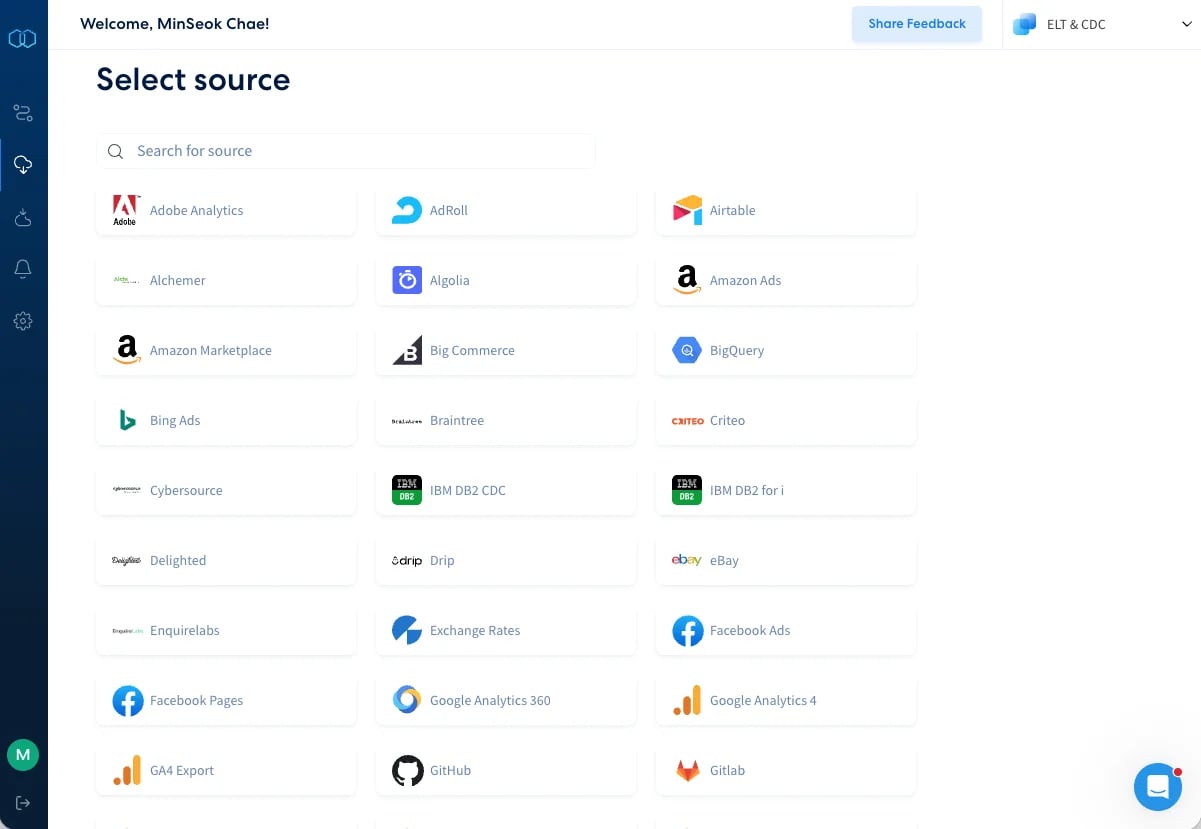Click the Google Analytics 4 logo
This screenshot has width=1201, height=829.
[687, 700]
